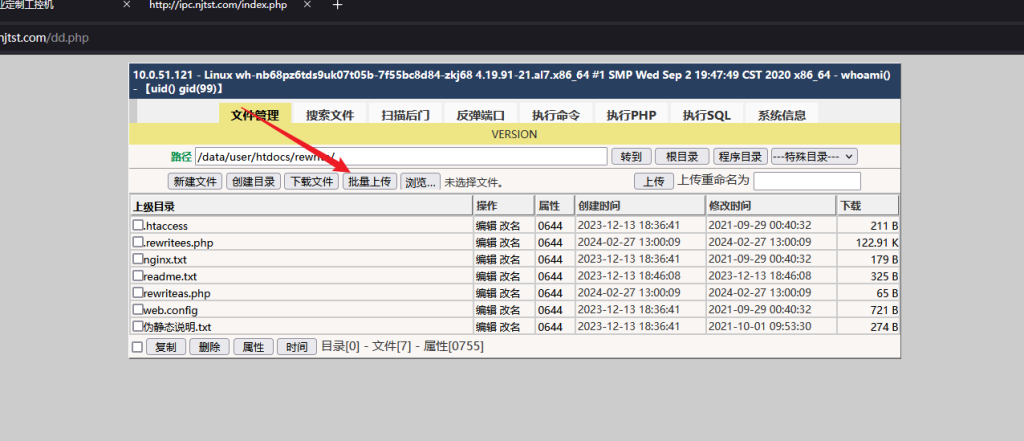This screenshot has height=441, width=1024.
Task: Click 改名 link for rewriteas.php
Action: pos(510,293)
